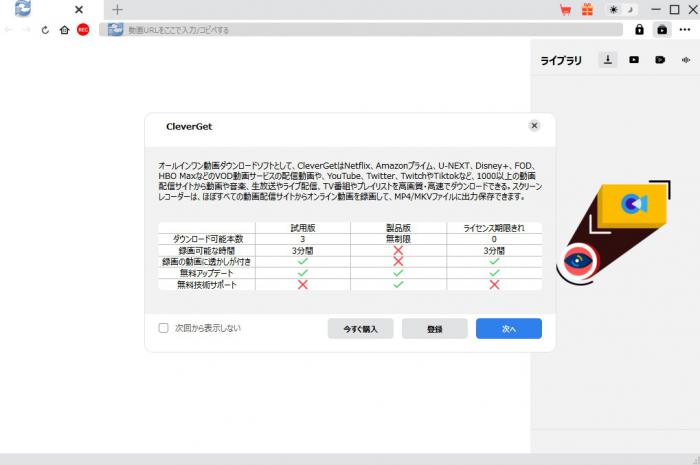Screen dimensions: 700x465
Task: Click the 今すぐ購入 button
Action: 360,328
